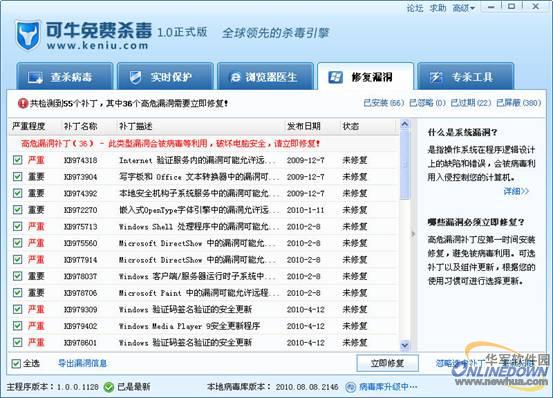Click the 立即修复 button

tap(388, 363)
